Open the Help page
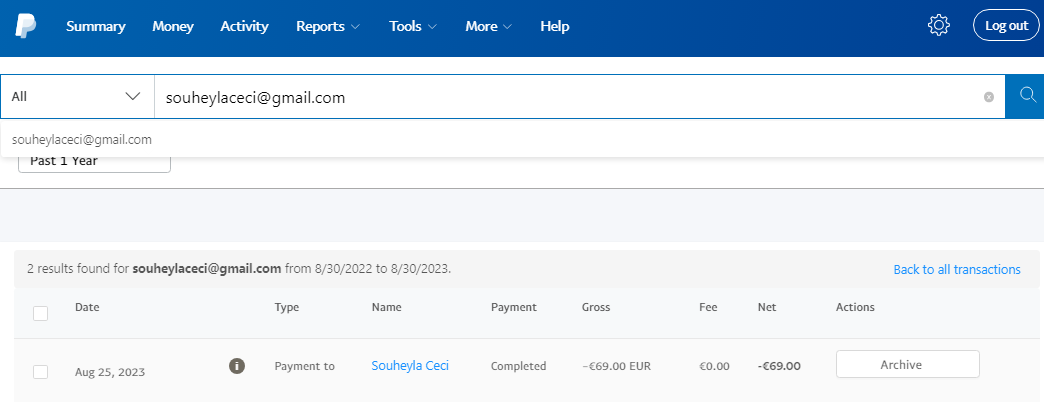The image size is (1044, 402). [x=554, y=26]
